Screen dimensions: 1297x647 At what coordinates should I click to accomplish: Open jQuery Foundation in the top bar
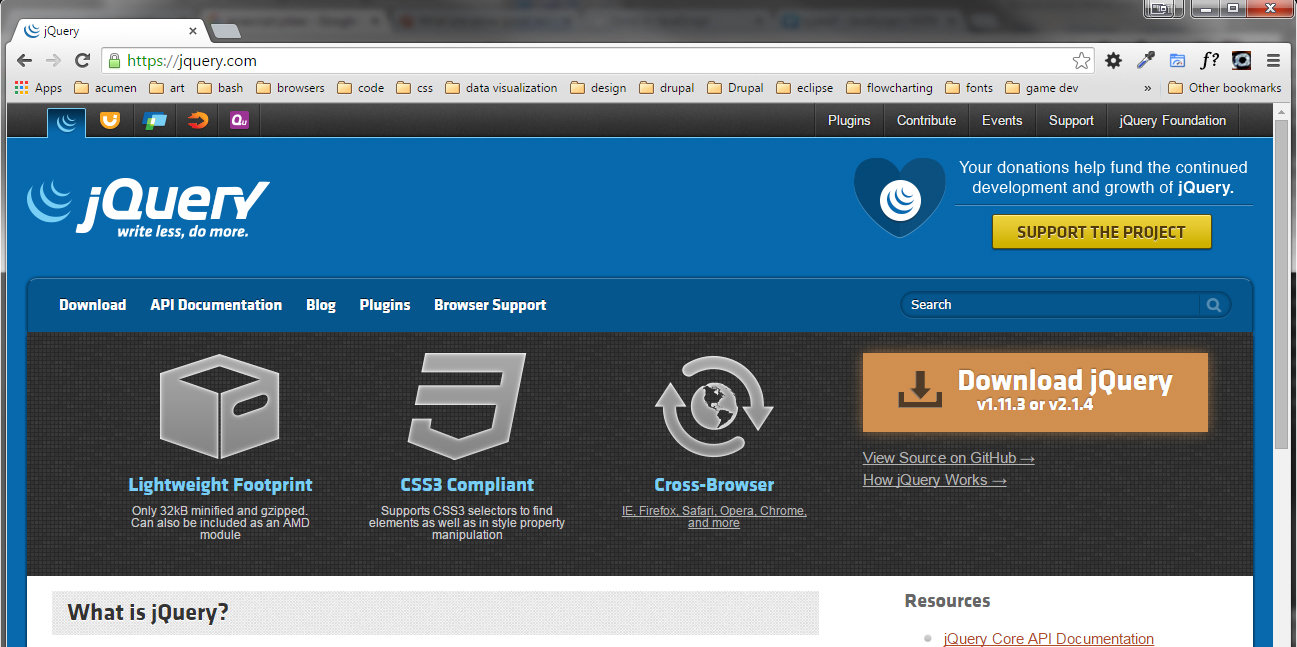pos(1172,120)
